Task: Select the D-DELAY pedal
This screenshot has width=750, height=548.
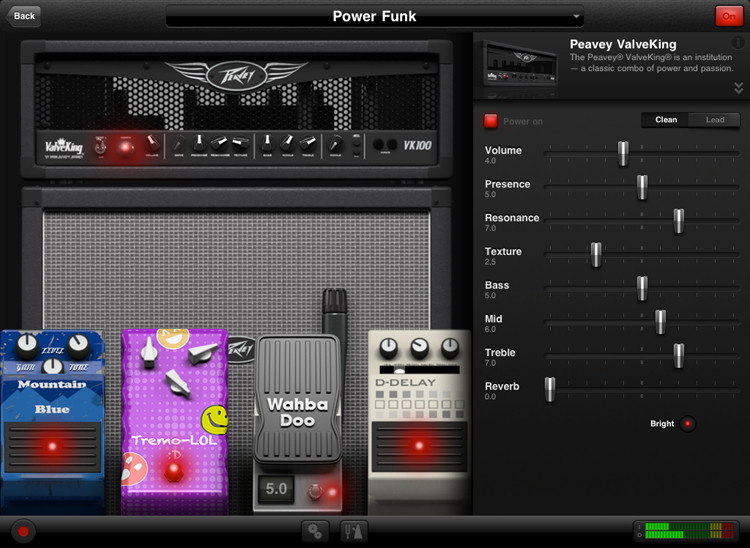Action: click(x=419, y=421)
